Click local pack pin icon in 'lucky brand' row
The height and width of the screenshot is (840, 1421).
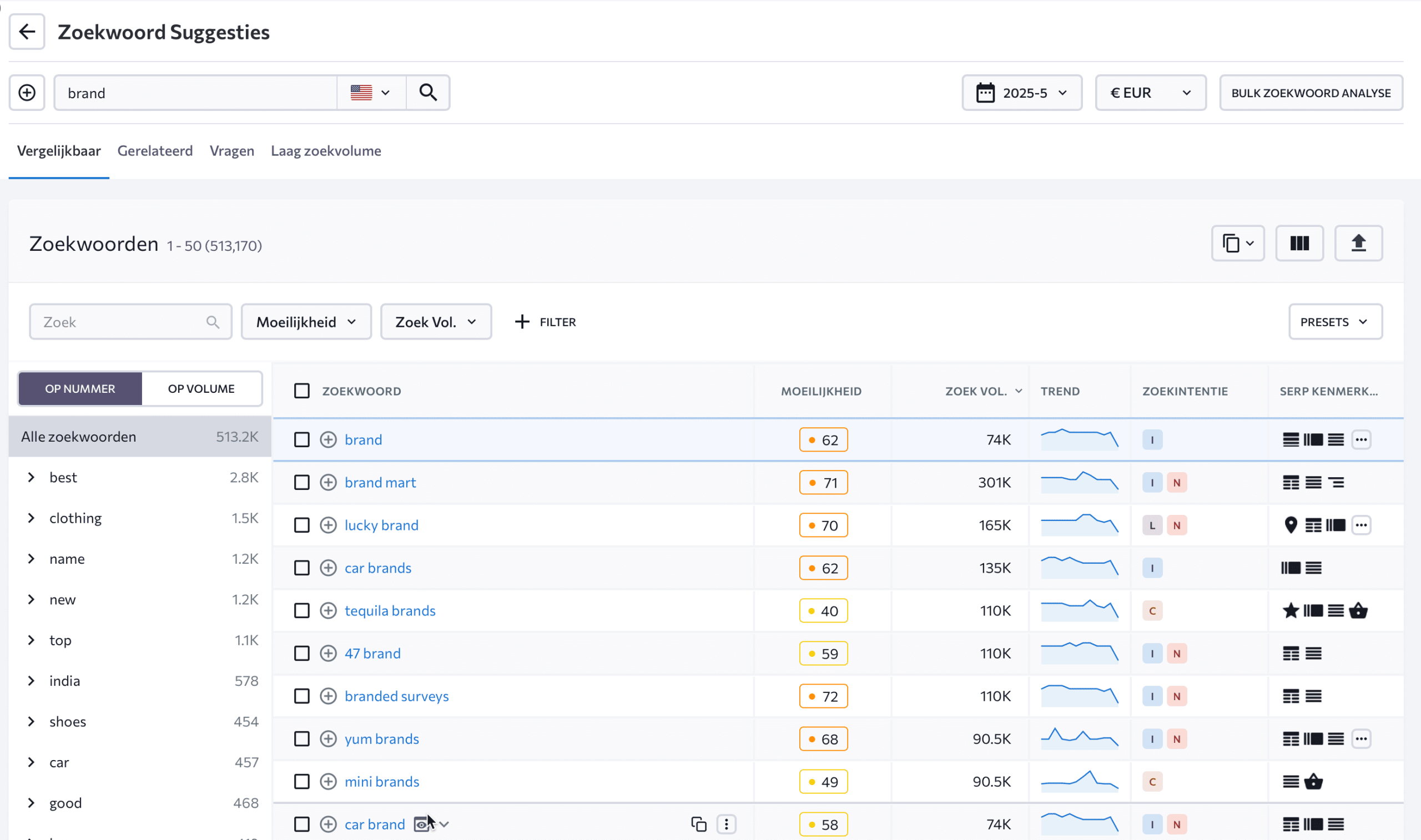(x=1291, y=525)
